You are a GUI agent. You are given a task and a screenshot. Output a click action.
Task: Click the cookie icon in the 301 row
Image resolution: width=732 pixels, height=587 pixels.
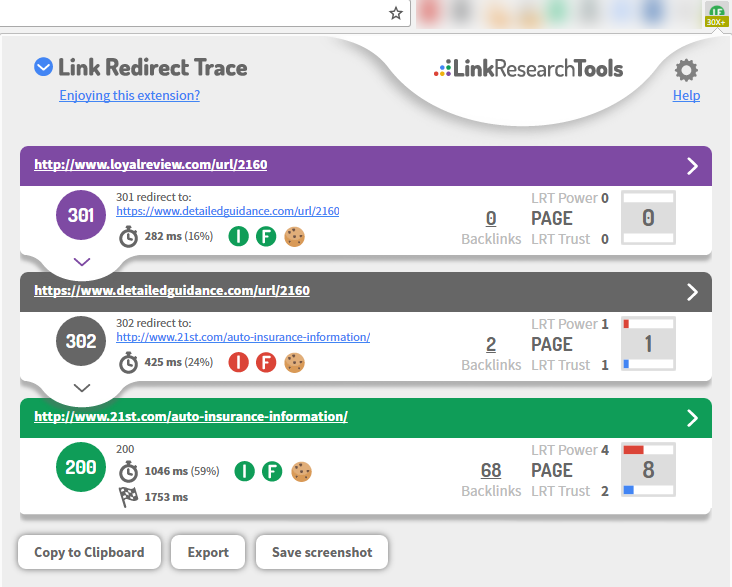(295, 236)
